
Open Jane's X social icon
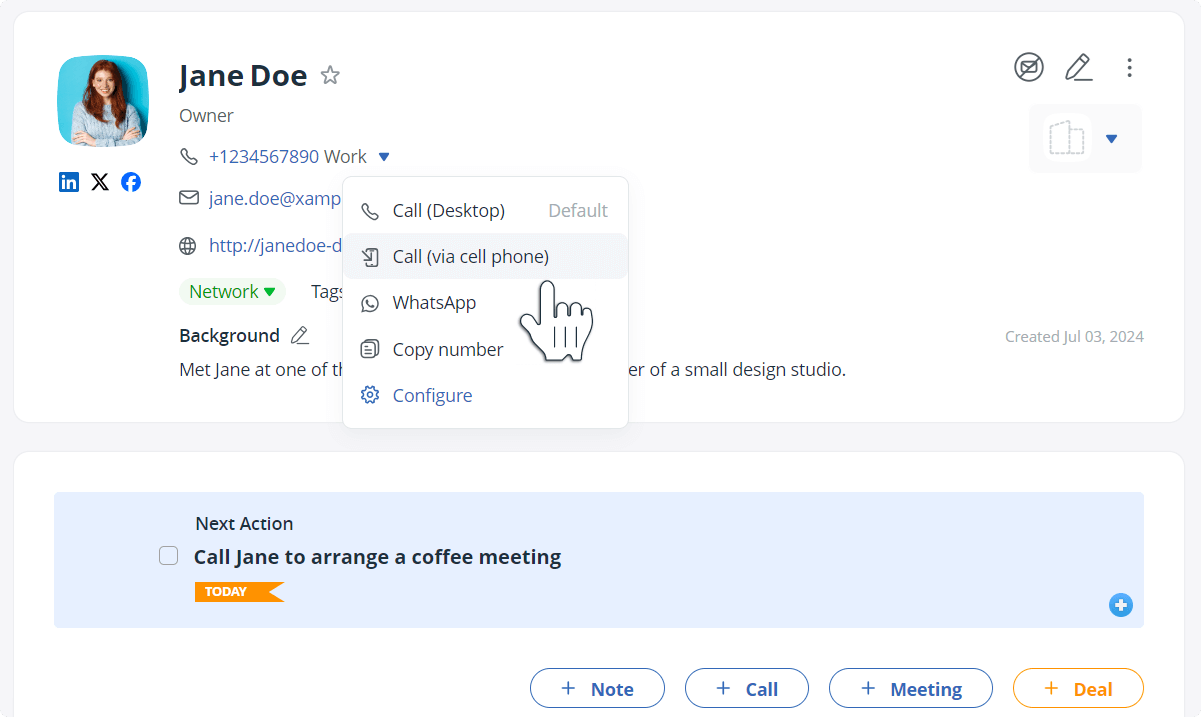[x=99, y=182]
